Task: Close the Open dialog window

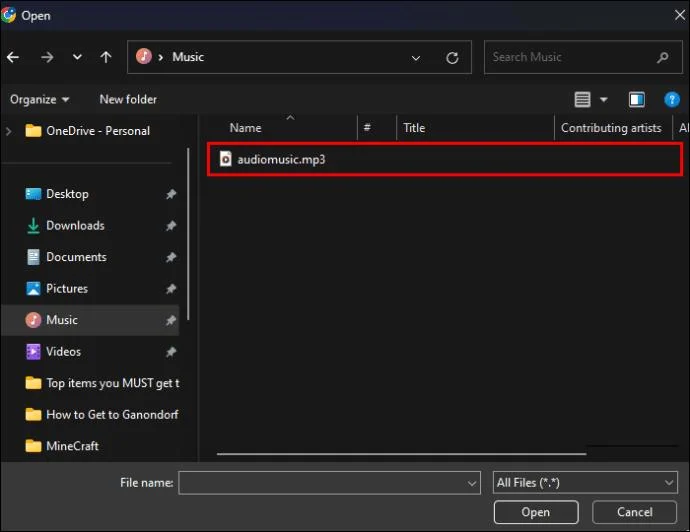Action: pos(679,15)
